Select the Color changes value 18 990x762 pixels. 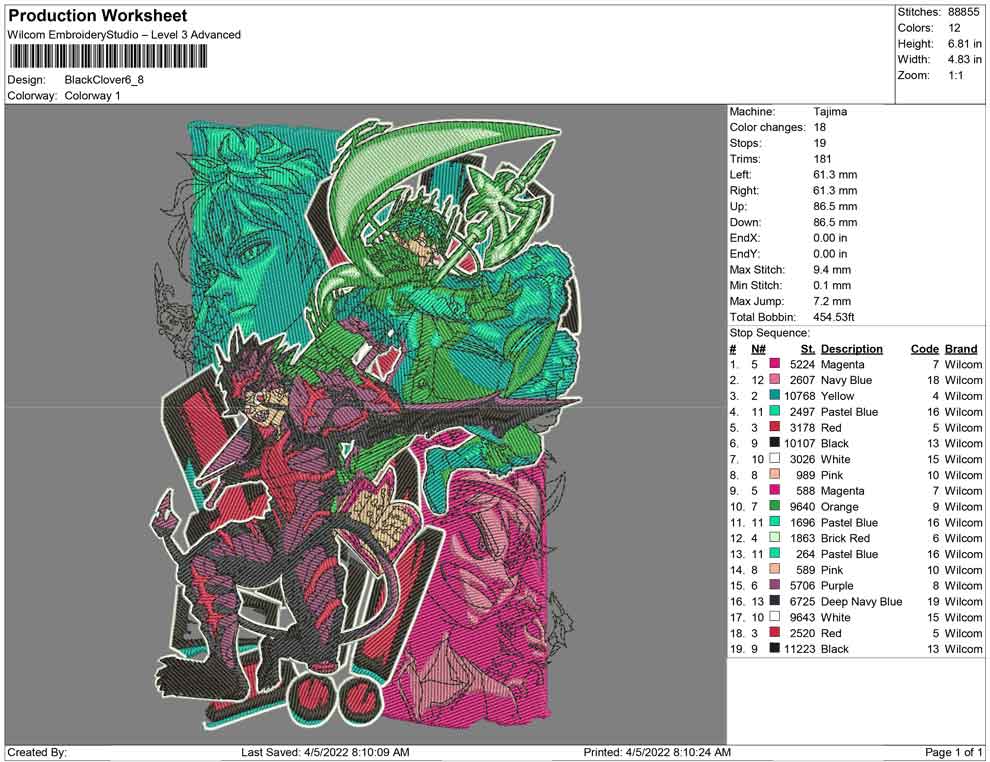pos(820,128)
